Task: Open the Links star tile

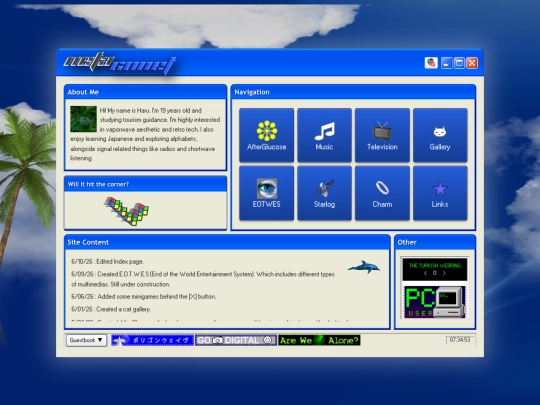Action: [440, 193]
